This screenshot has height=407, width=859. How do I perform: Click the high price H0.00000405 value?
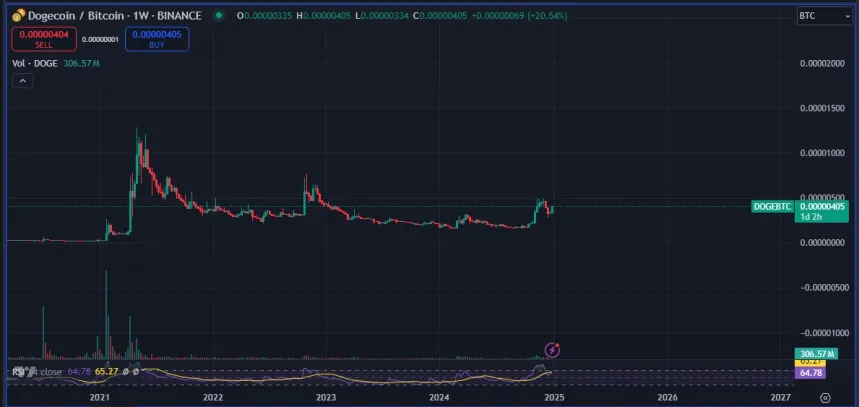pos(323,16)
